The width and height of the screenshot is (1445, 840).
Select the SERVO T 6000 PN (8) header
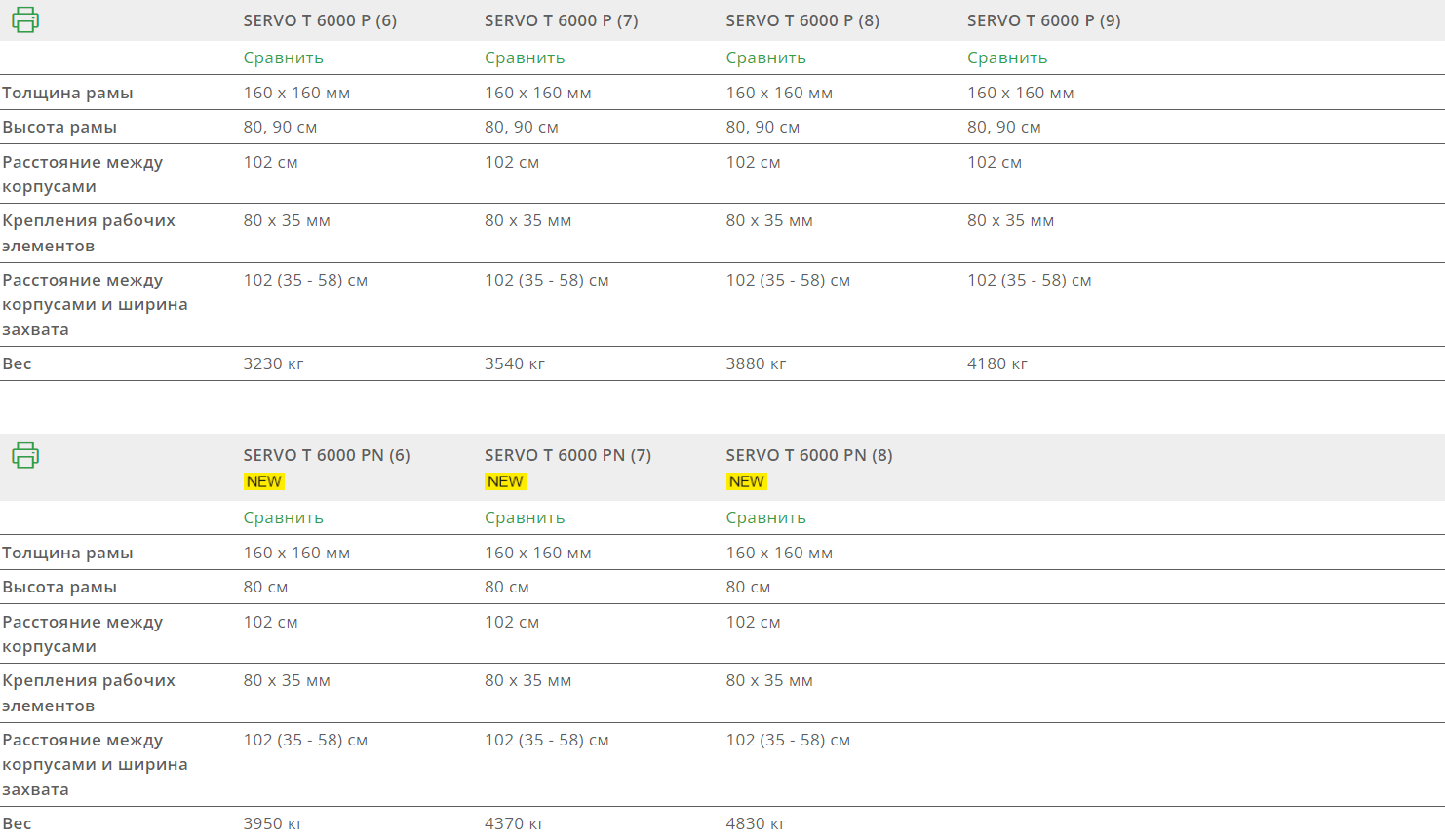coord(809,455)
